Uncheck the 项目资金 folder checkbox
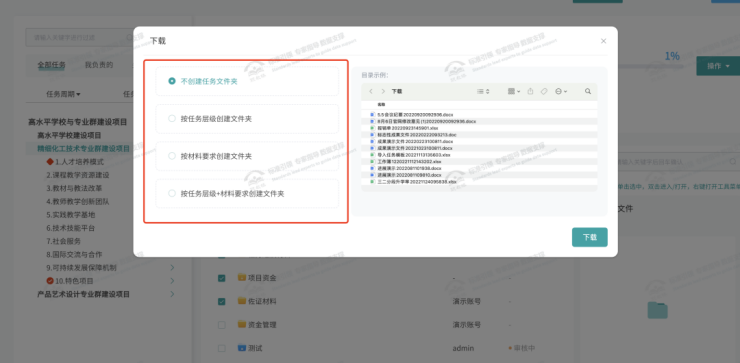 click(x=221, y=278)
